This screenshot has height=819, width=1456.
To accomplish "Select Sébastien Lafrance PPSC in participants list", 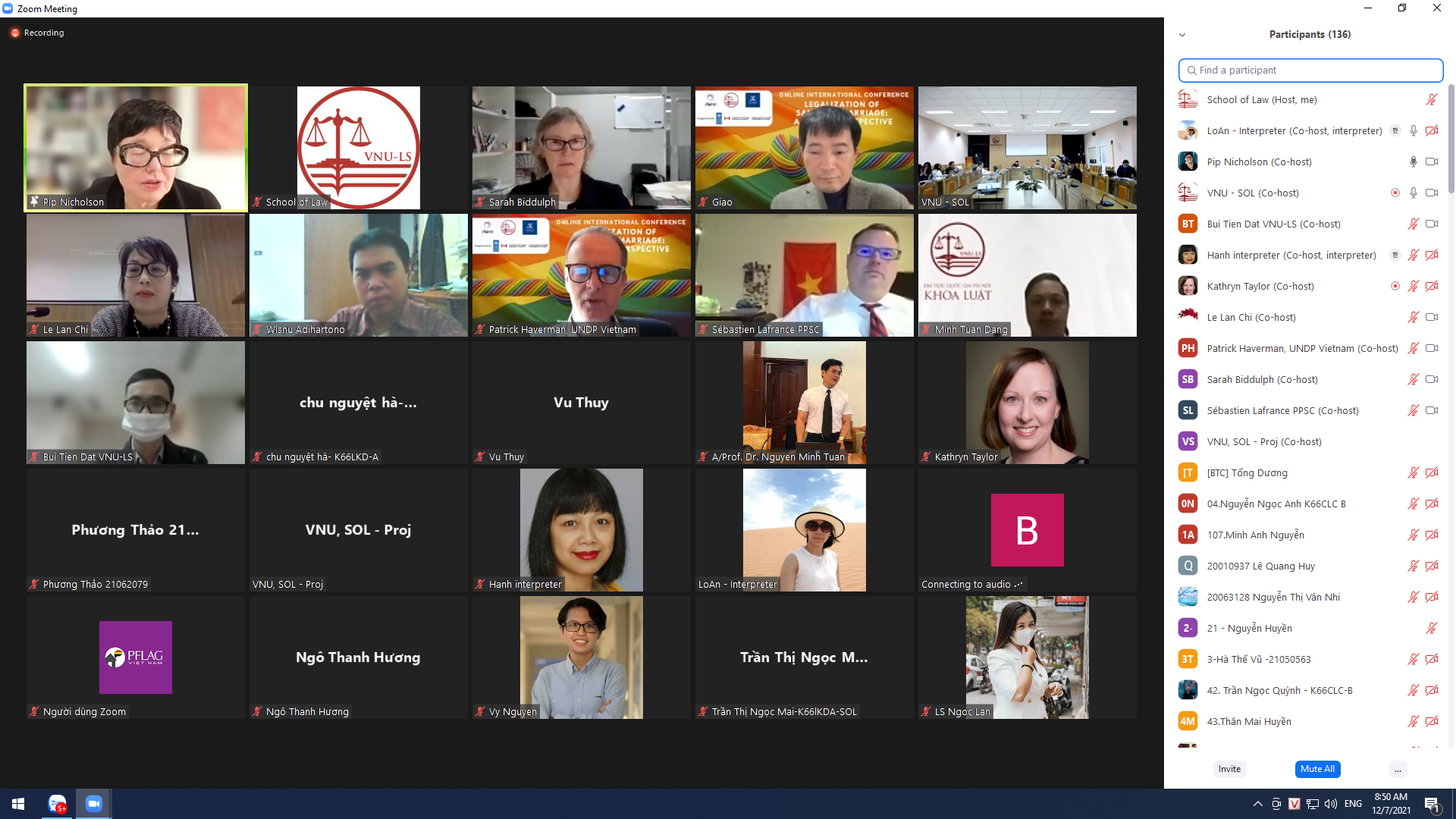I will point(1282,410).
